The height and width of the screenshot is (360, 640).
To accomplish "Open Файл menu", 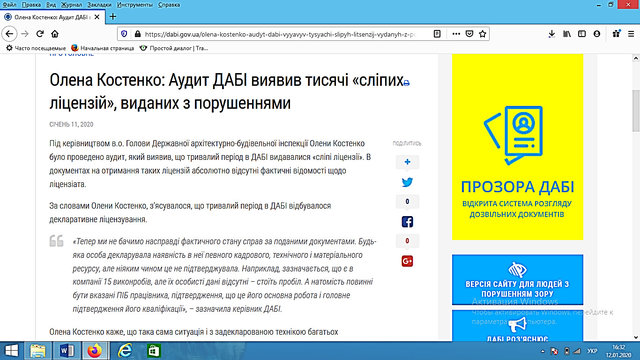I will [9, 5].
